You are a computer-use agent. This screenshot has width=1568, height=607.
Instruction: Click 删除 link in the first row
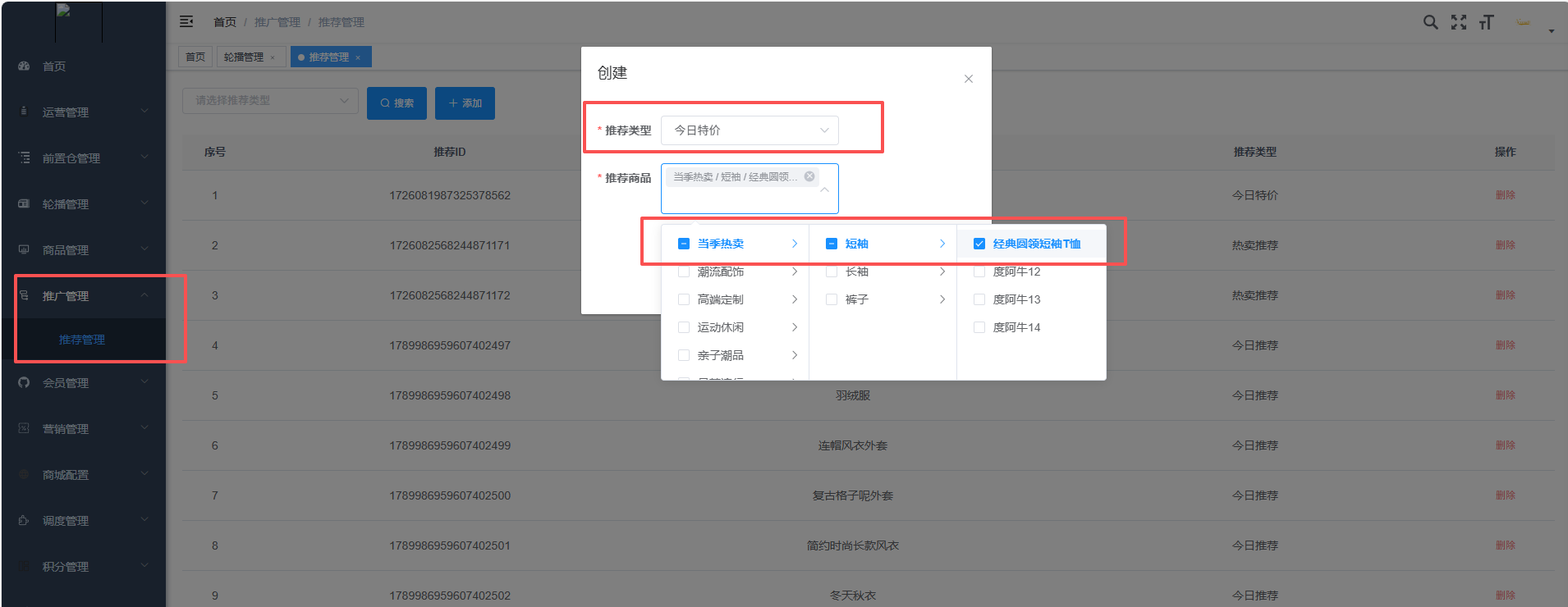[1505, 195]
